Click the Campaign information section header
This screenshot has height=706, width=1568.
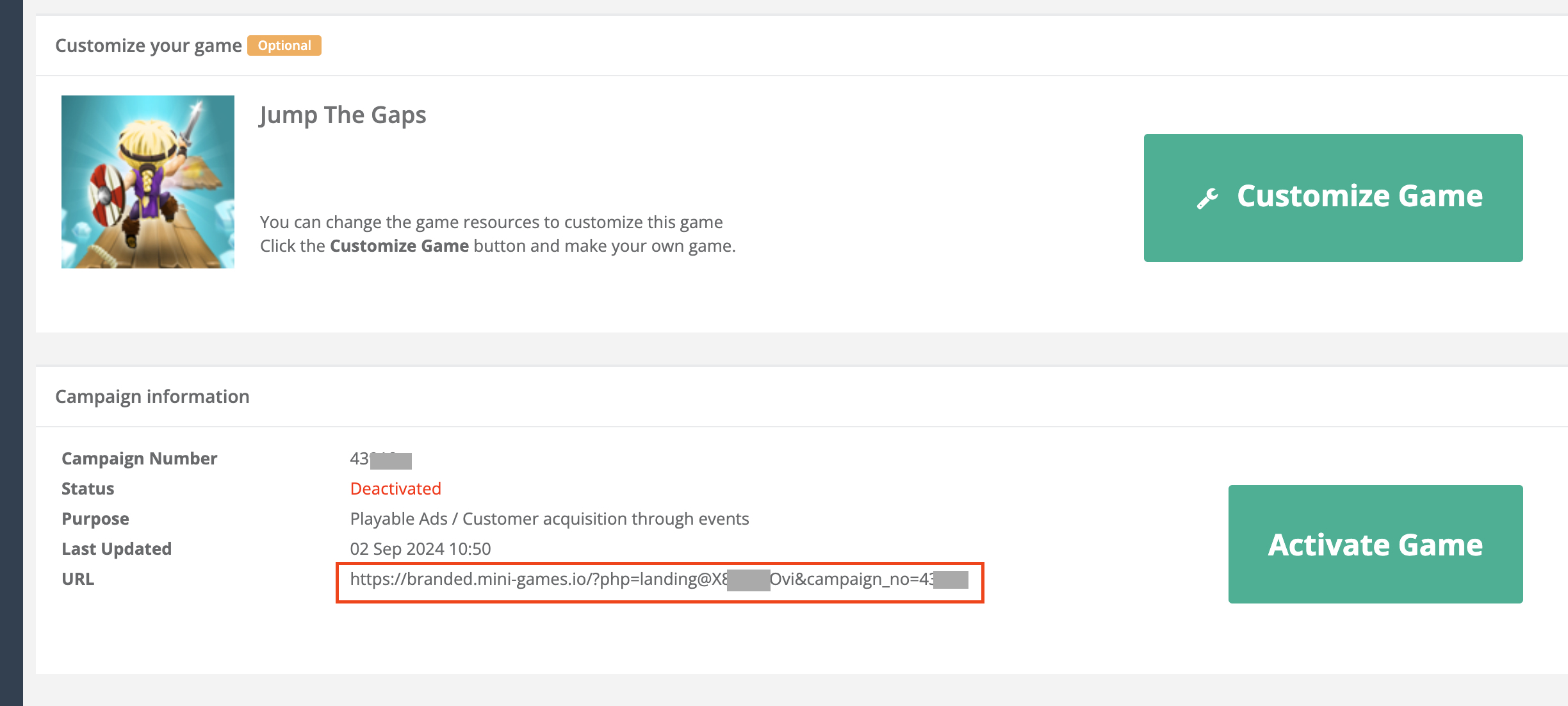152,397
